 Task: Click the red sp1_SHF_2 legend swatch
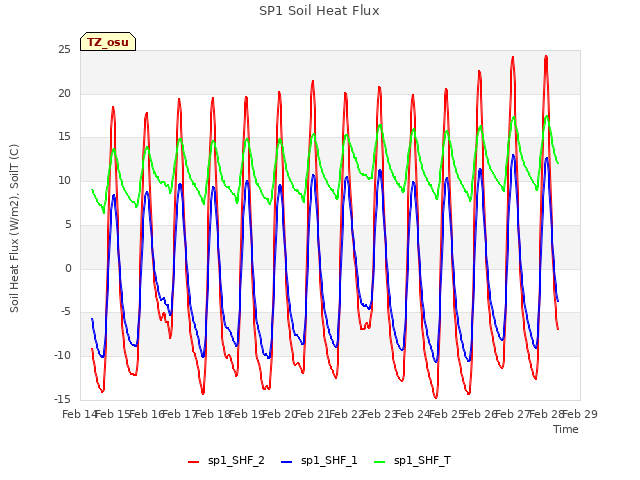click(x=193, y=462)
